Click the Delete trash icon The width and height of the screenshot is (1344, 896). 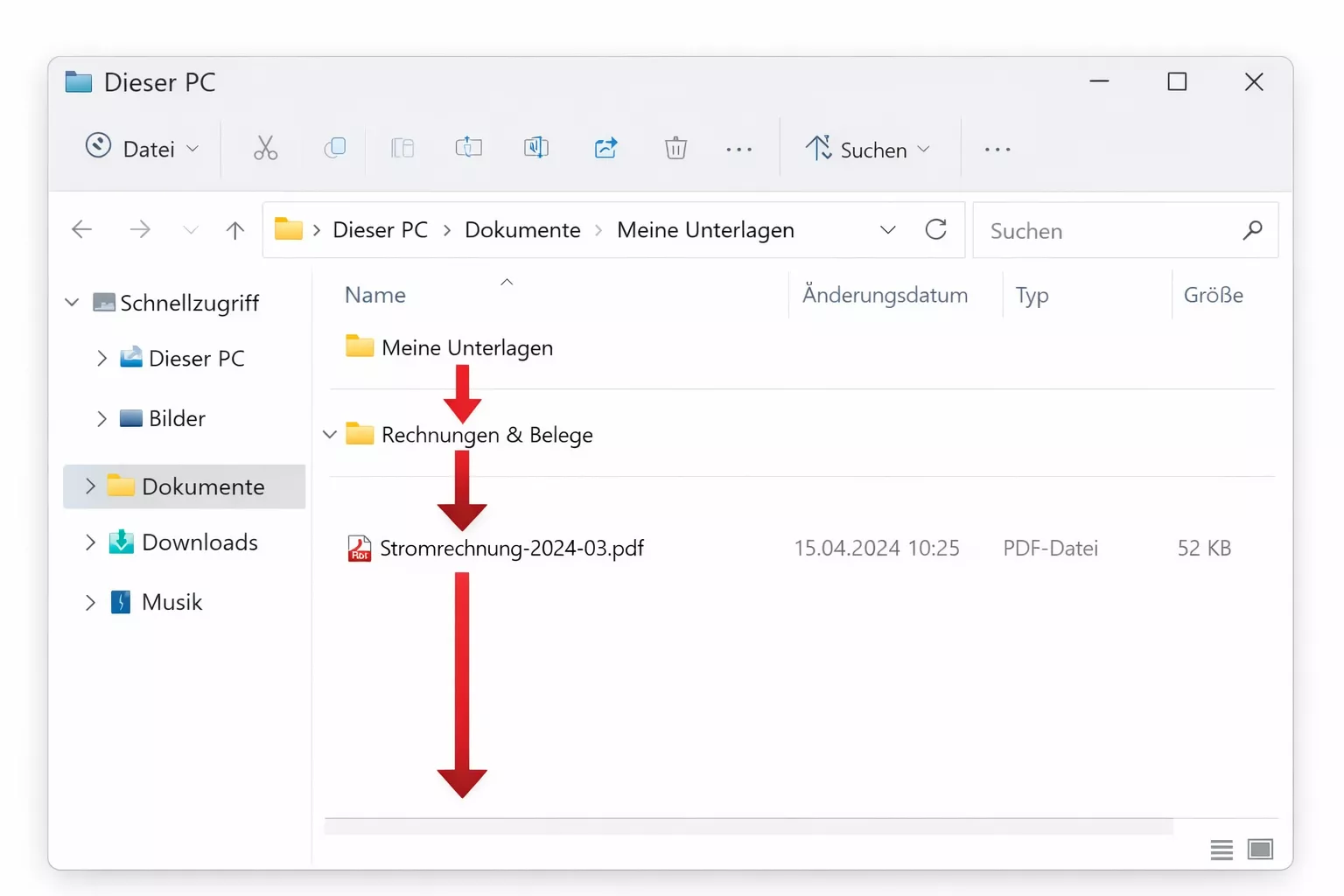pos(675,148)
